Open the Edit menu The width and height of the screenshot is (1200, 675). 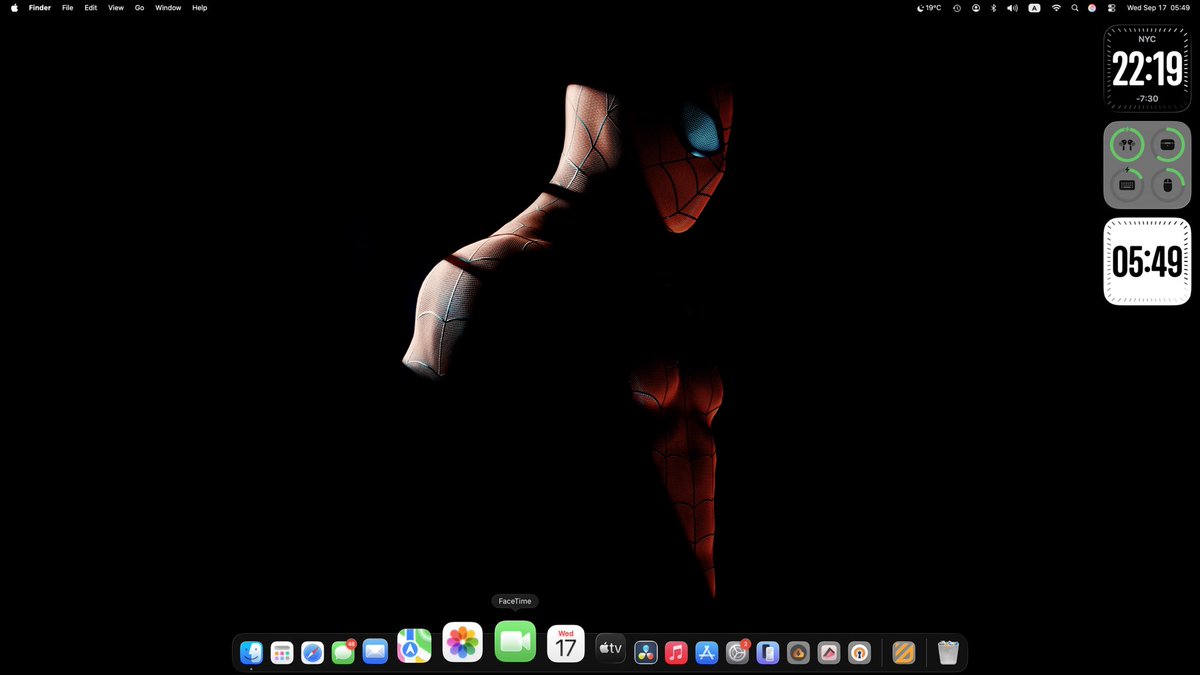tap(91, 7)
